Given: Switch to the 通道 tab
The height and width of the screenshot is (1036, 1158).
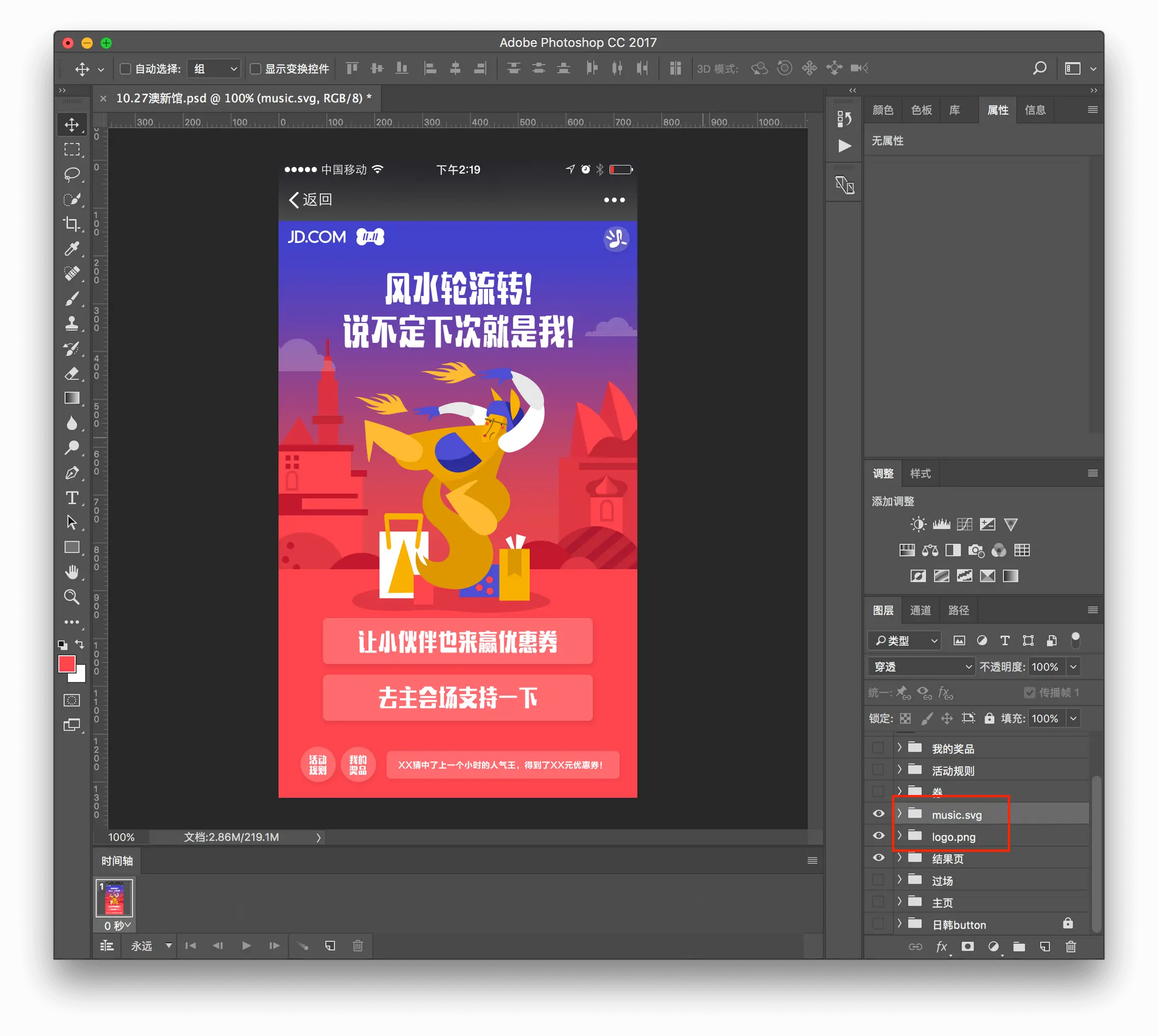Looking at the screenshot, I should (920, 610).
